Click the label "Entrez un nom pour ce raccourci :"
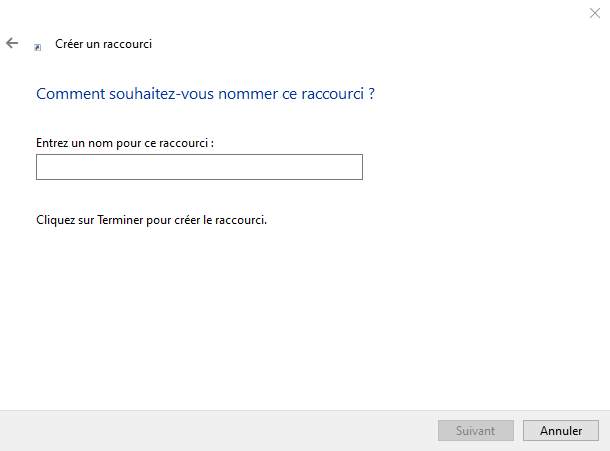 click(x=125, y=143)
